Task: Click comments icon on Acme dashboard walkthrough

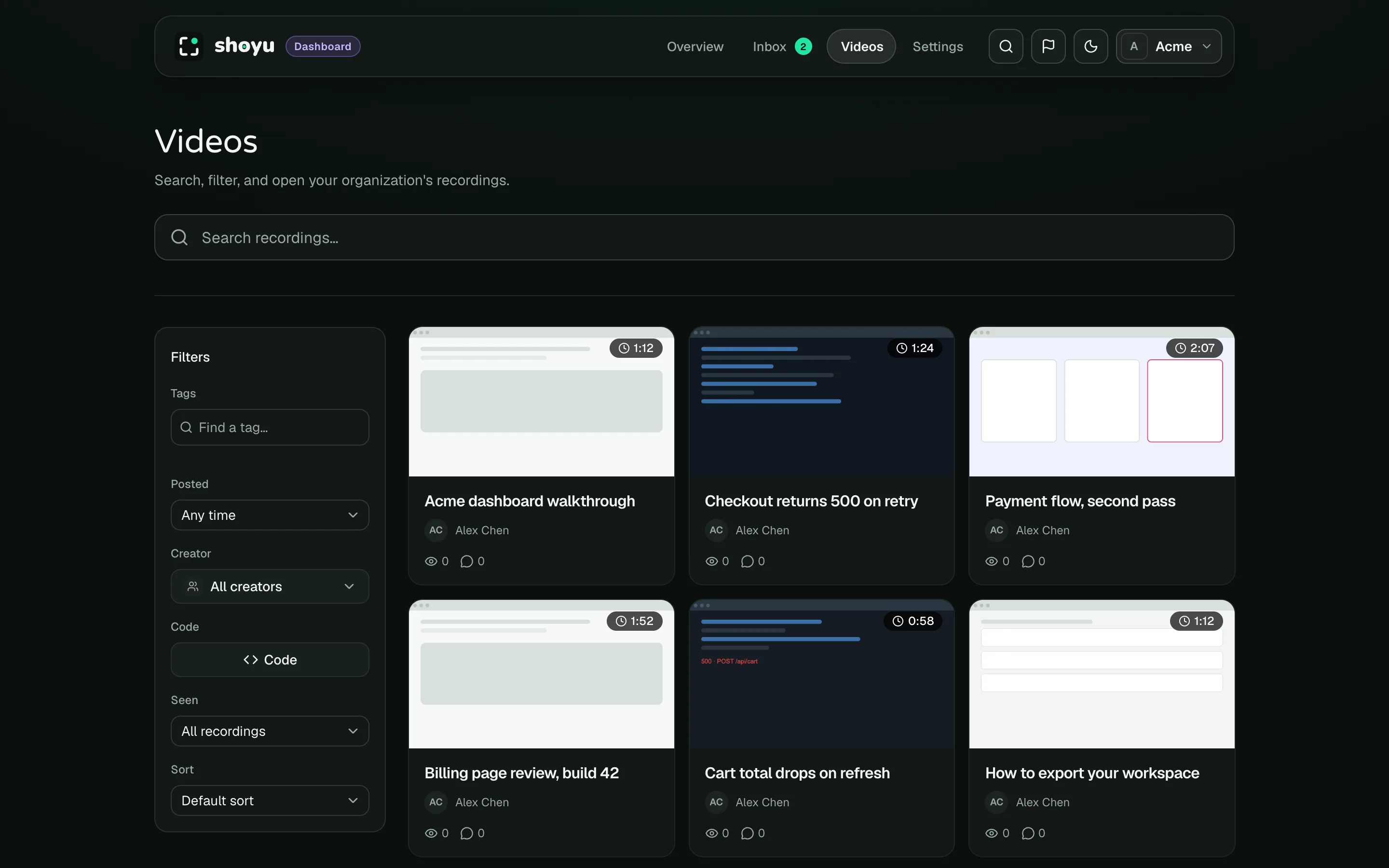Action: [467, 561]
